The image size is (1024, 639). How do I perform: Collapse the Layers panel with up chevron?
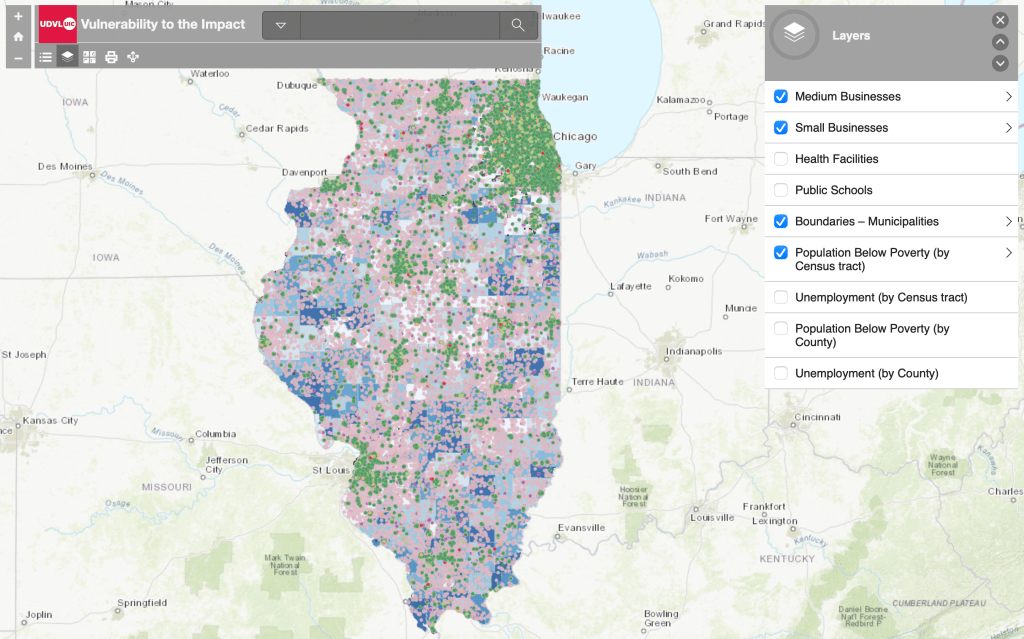pyautogui.click(x=1000, y=42)
